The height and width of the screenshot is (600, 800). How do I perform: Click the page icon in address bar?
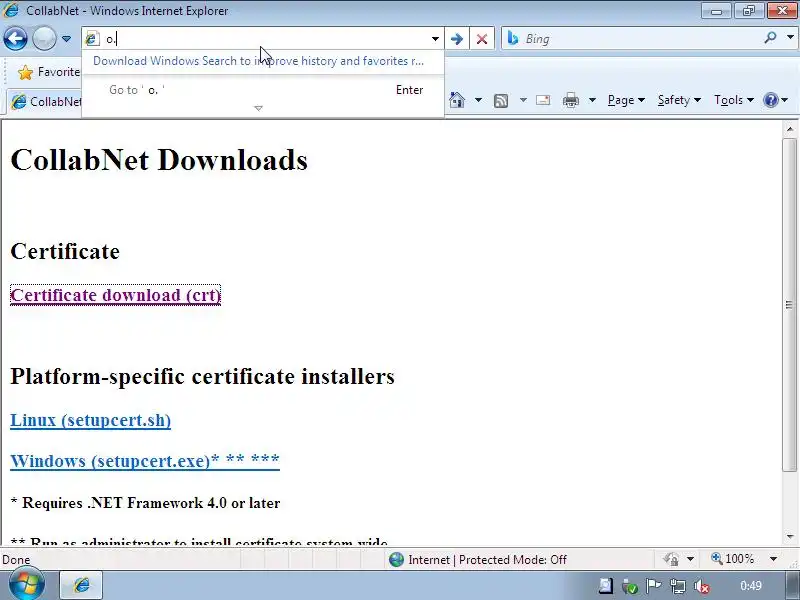(x=92, y=39)
